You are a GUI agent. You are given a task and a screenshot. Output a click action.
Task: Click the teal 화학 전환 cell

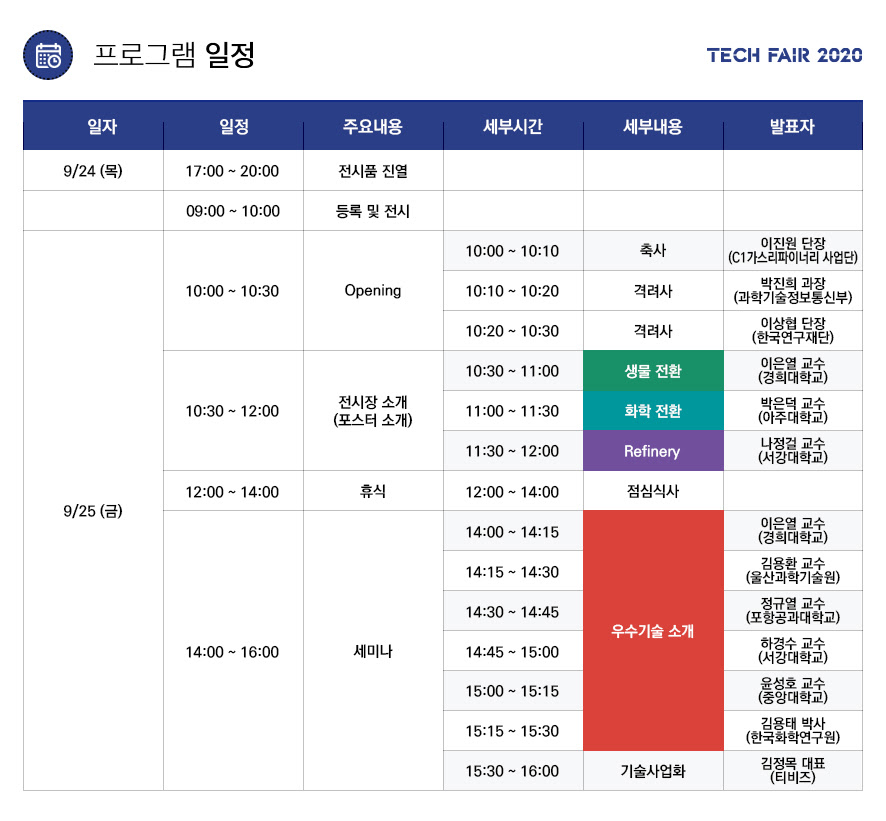pyautogui.click(x=652, y=411)
